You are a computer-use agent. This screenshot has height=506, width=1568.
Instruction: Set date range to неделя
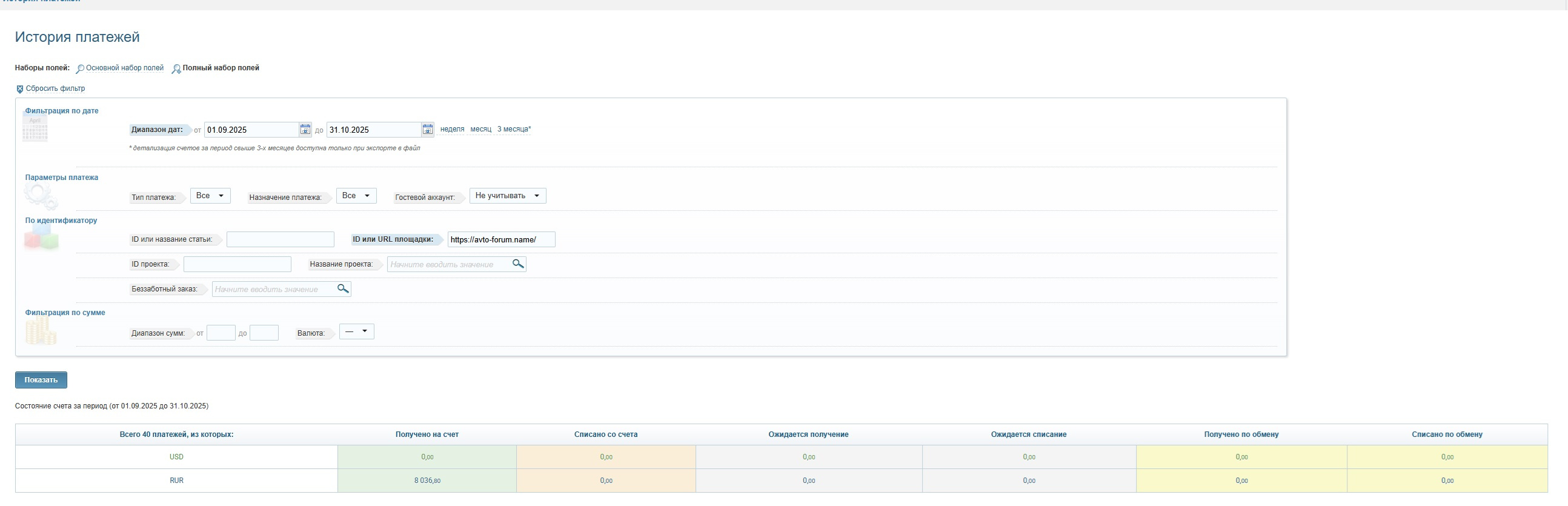click(x=452, y=129)
